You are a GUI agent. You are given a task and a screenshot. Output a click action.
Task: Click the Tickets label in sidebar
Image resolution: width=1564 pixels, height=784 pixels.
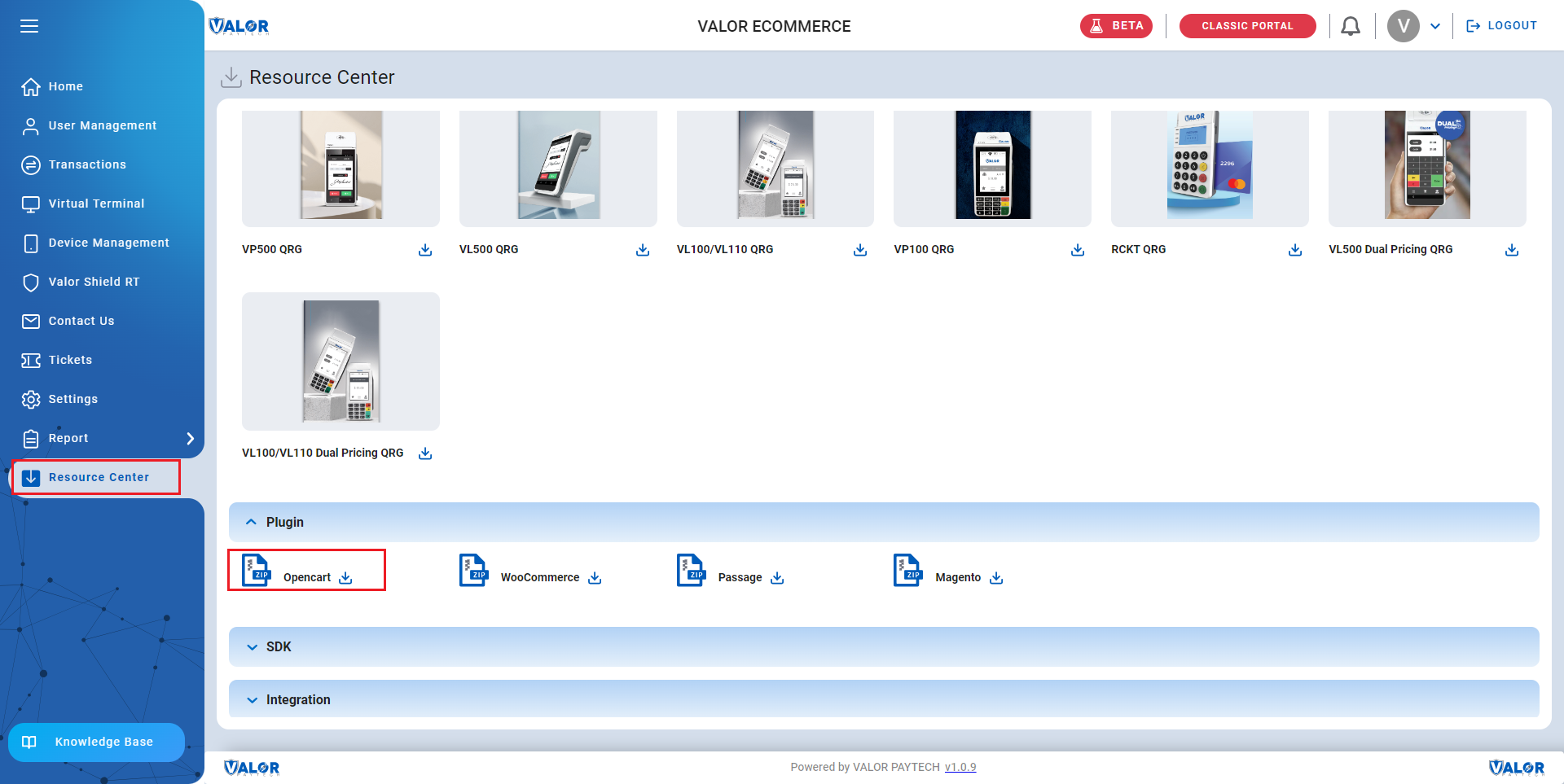pos(70,360)
